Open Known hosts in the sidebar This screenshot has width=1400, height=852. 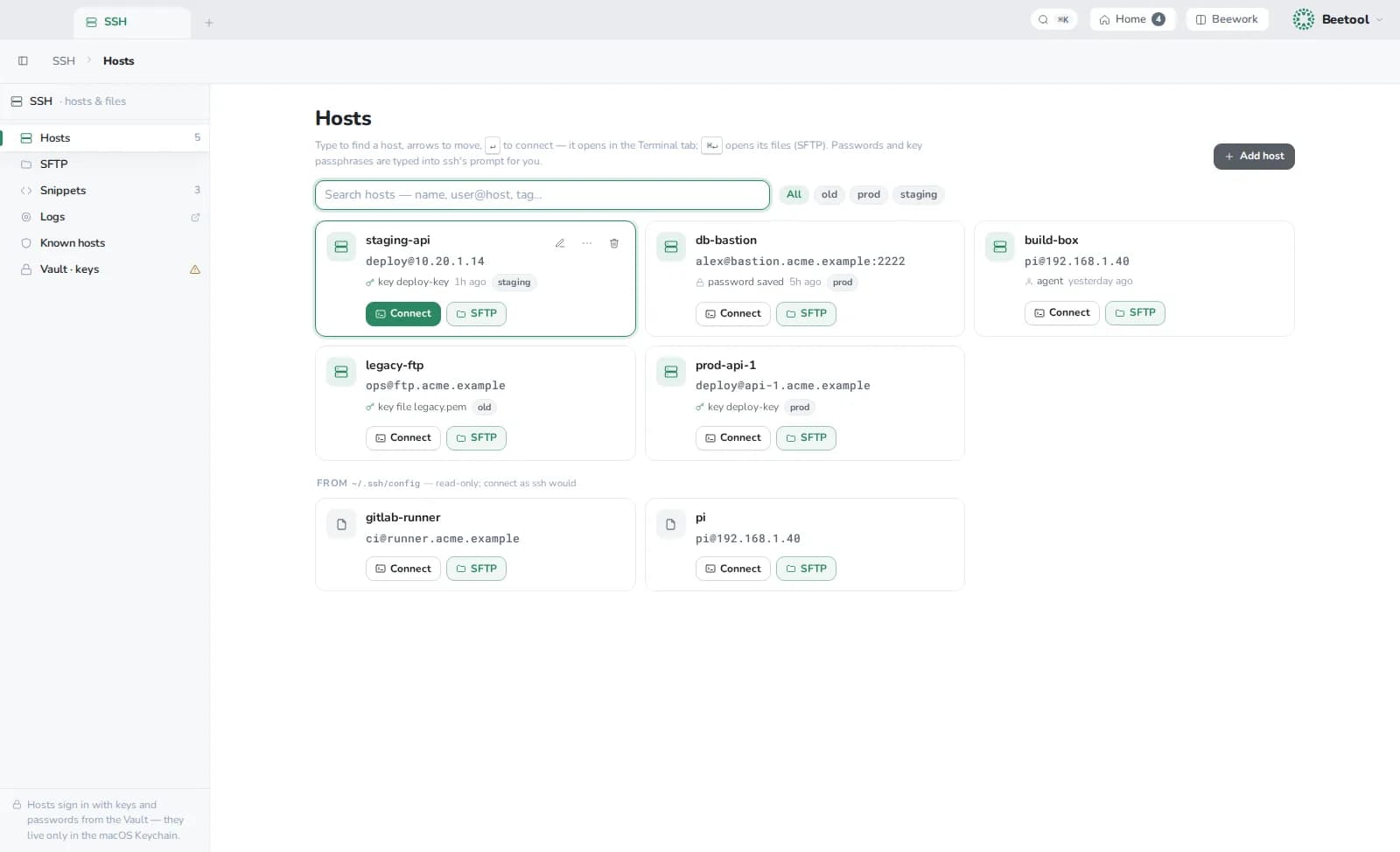[x=105, y=242]
